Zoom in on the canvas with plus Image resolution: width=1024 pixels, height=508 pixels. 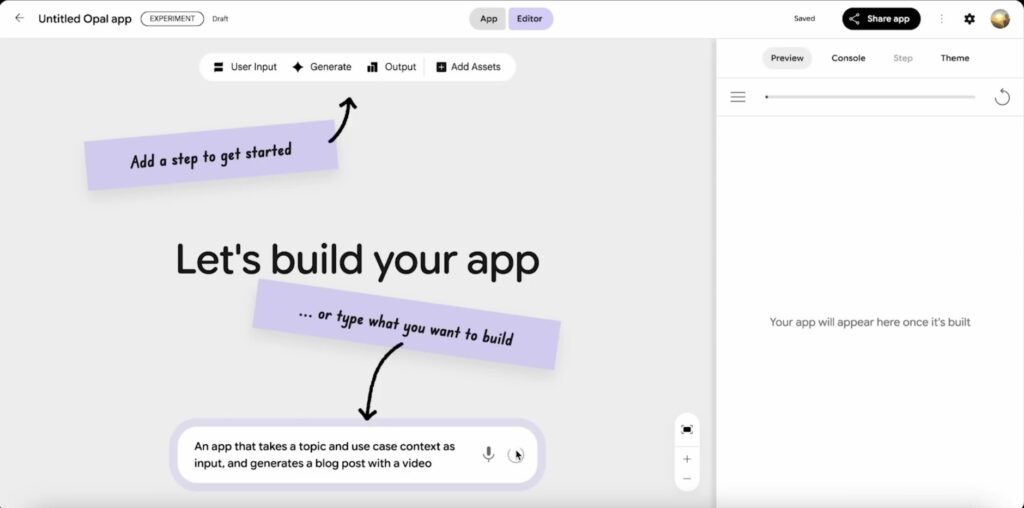(687, 459)
